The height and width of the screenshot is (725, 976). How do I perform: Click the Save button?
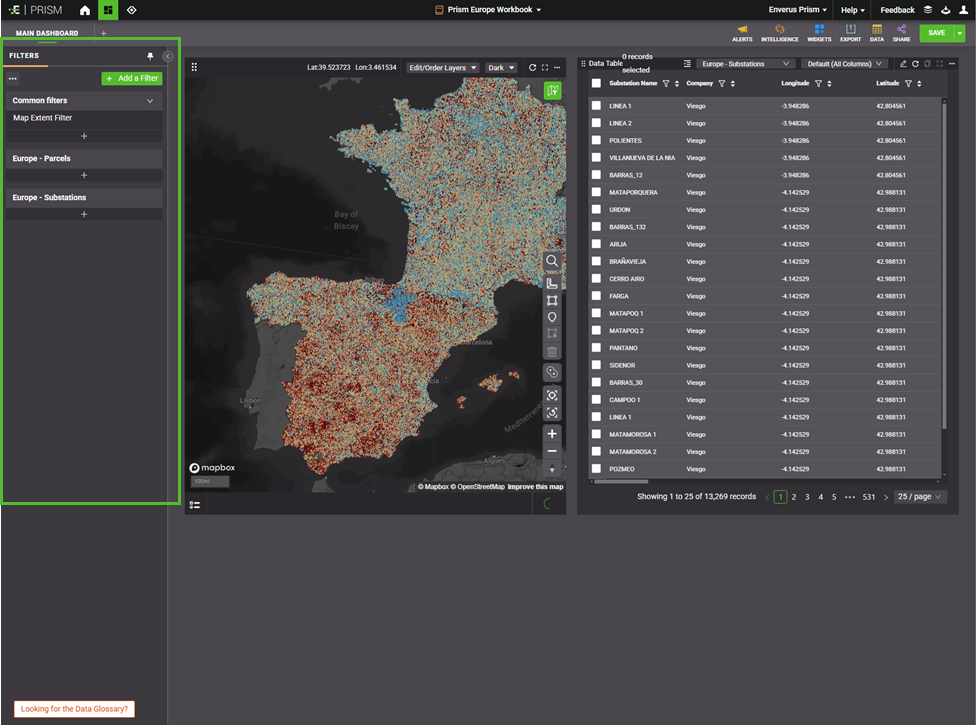click(x=936, y=33)
